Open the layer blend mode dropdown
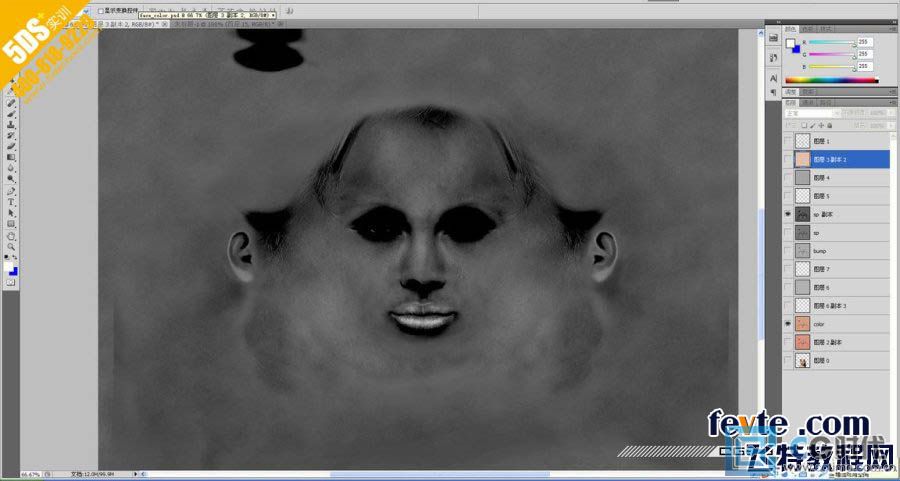 tap(805, 114)
